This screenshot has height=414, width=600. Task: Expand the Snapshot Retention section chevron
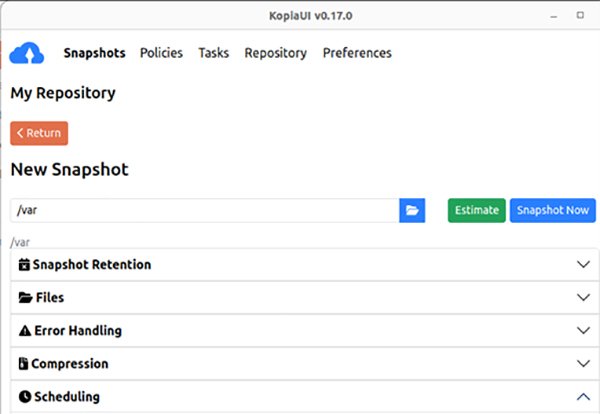(584, 265)
